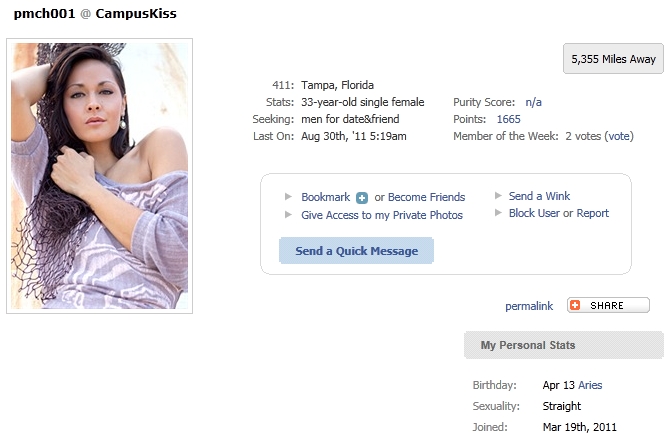Viewport: 668px width, 439px height.
Task: Click Send a Quick Message button
Action: [356, 251]
